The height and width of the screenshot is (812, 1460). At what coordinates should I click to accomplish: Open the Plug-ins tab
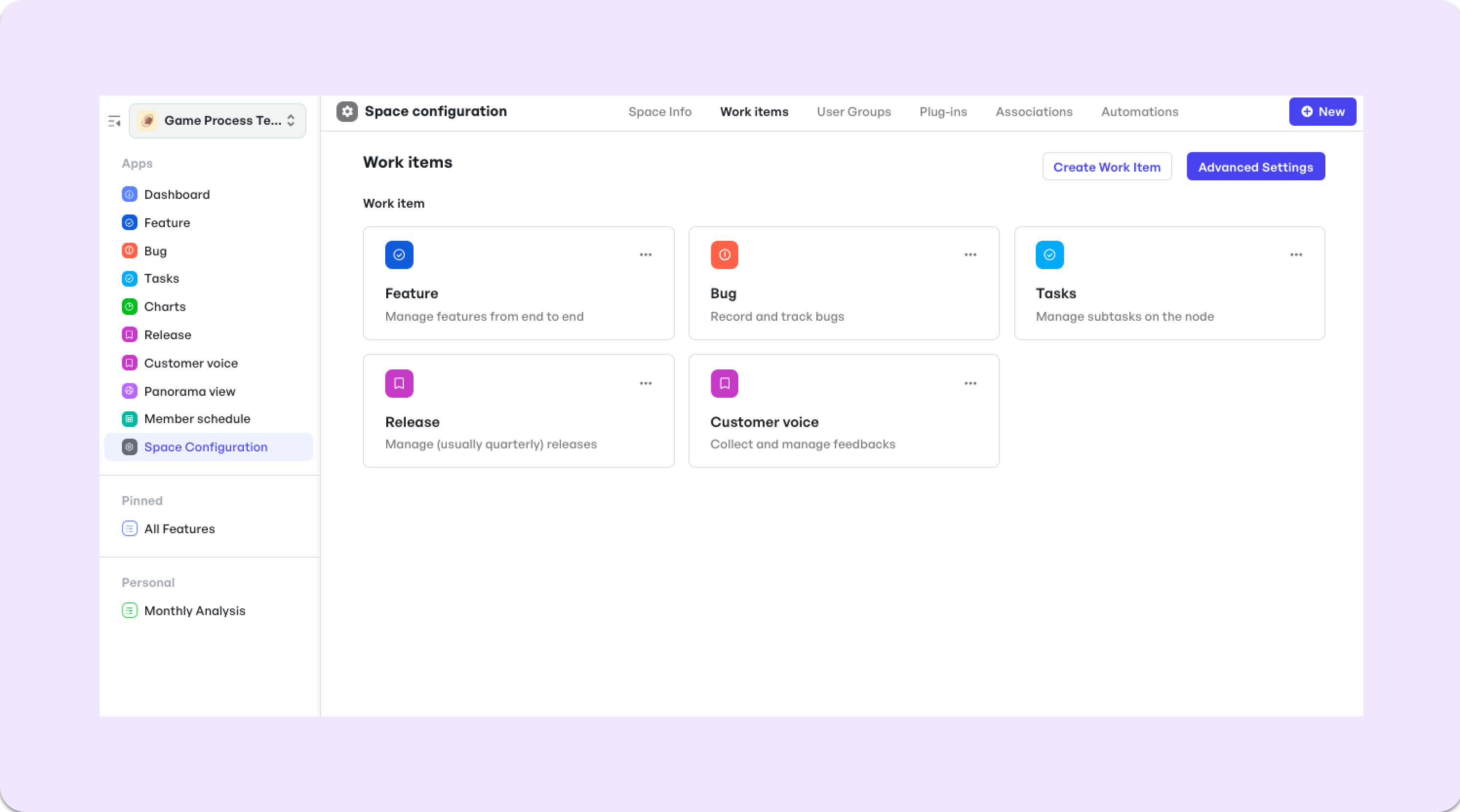coord(943,112)
